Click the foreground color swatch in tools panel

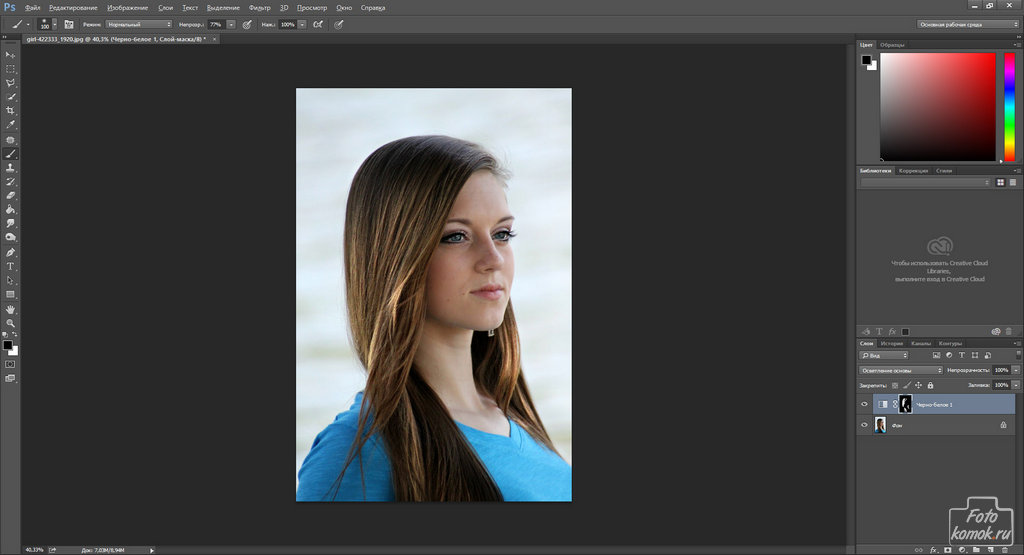(x=7, y=345)
